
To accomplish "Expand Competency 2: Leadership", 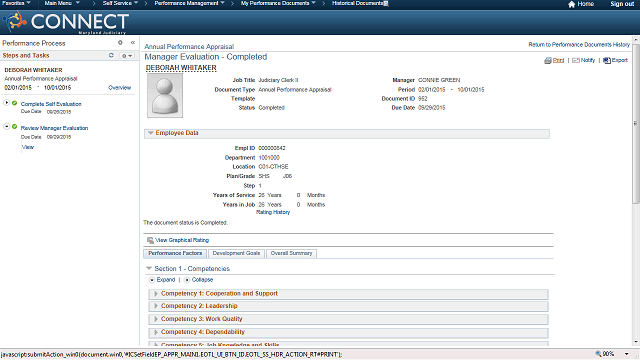I will [x=156, y=306].
